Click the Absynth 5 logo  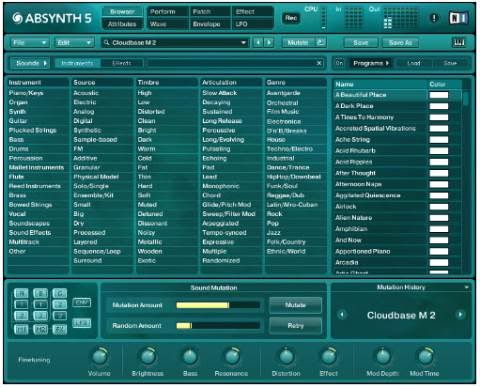click(51, 18)
